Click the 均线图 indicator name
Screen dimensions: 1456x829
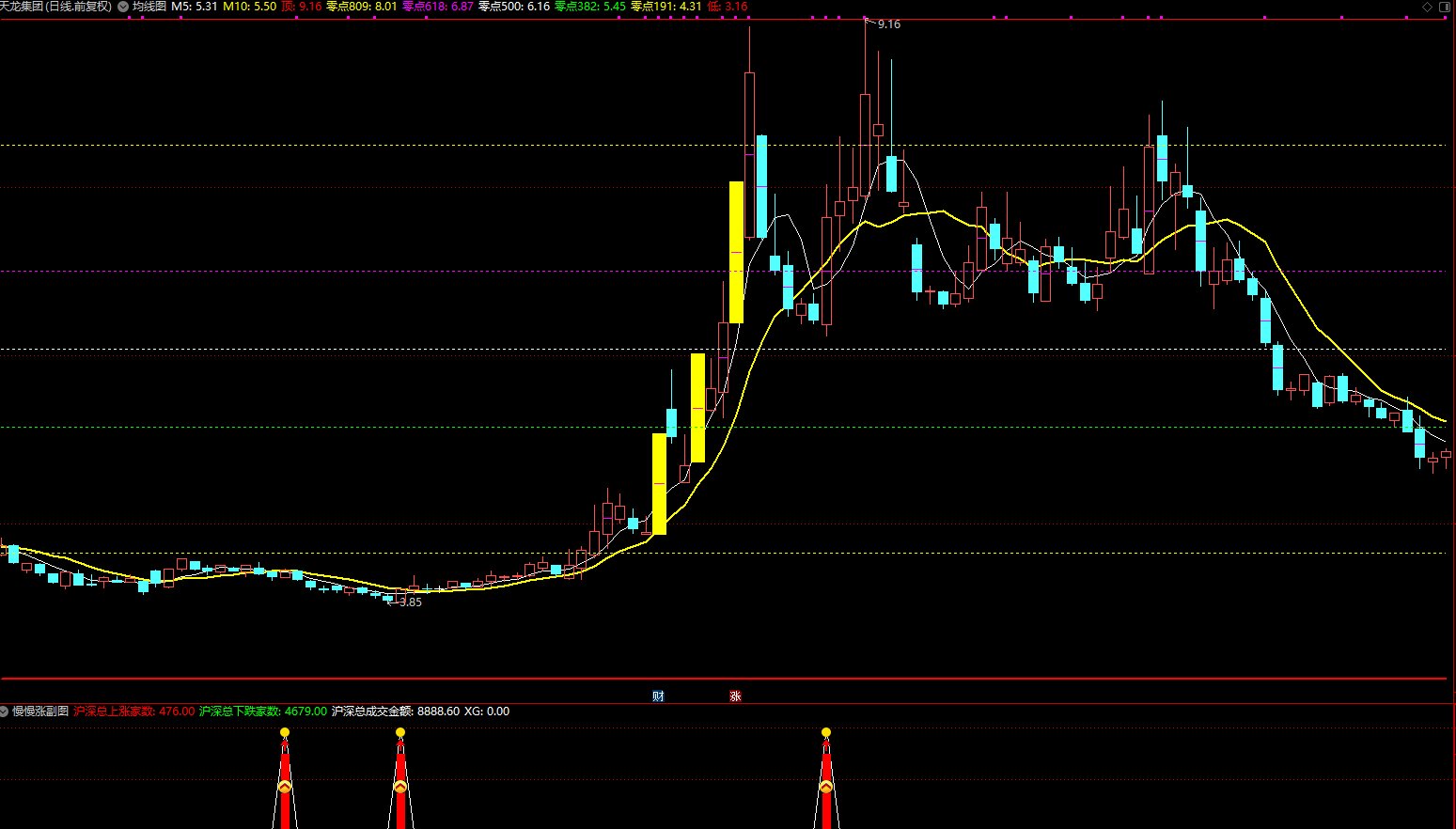(149, 7)
